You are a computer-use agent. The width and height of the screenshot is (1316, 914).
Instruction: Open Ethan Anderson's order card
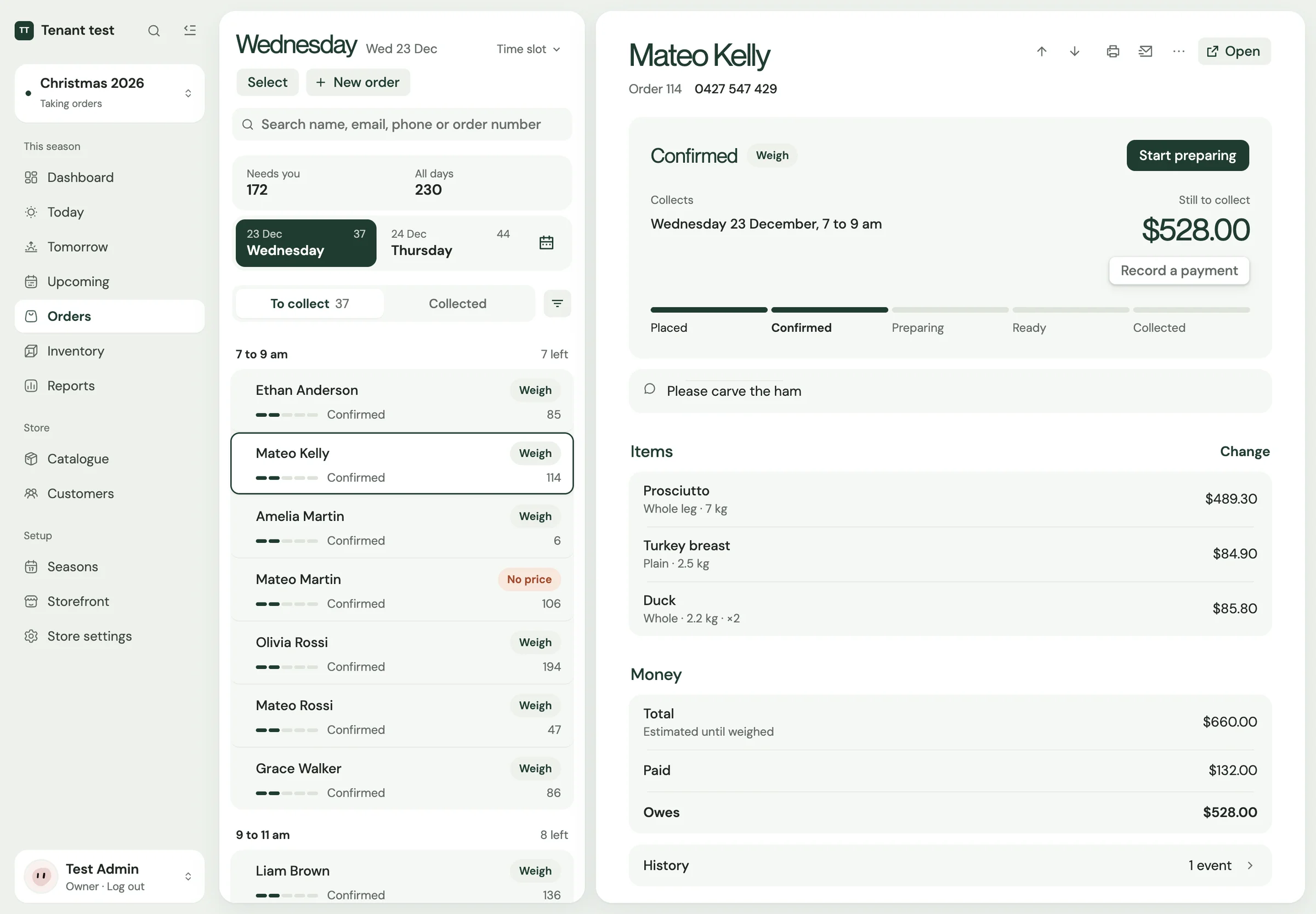click(x=401, y=401)
